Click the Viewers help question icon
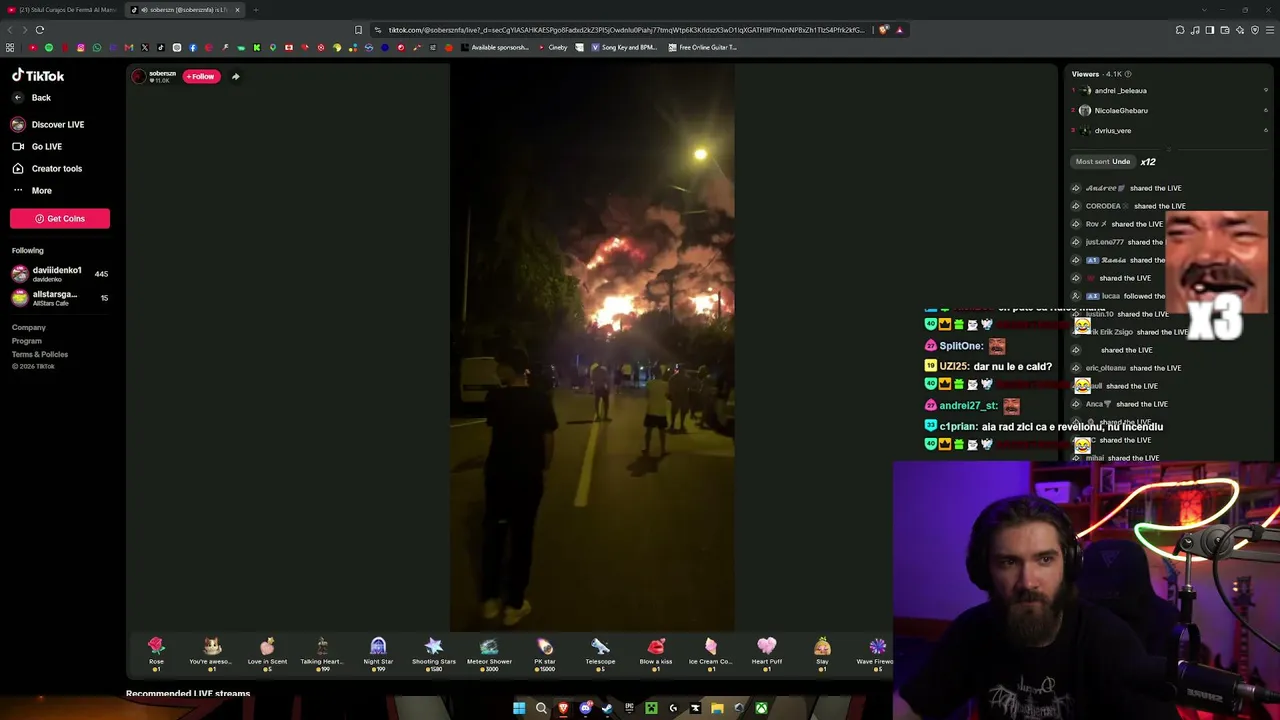The height and width of the screenshot is (720, 1280). [x=1128, y=74]
